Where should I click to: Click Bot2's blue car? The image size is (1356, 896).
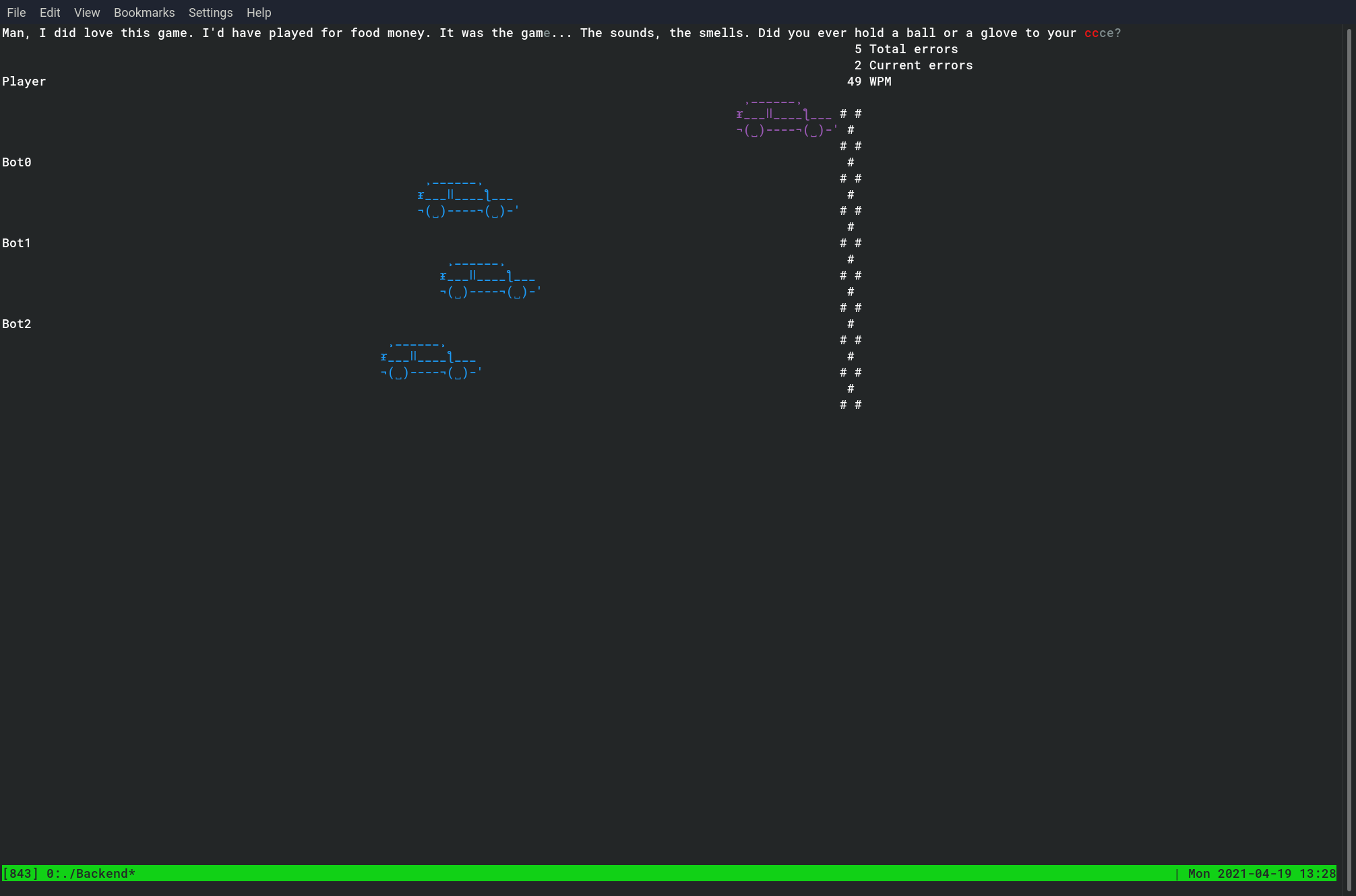click(x=431, y=360)
